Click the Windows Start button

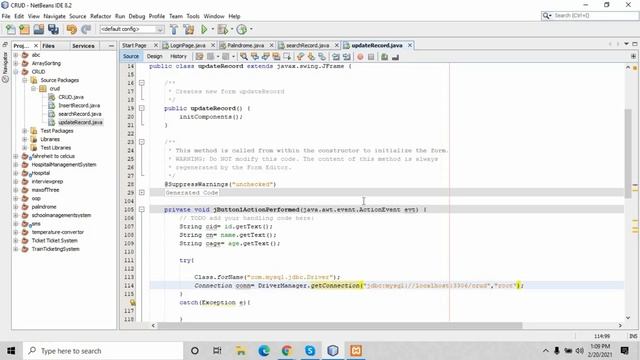(11, 351)
